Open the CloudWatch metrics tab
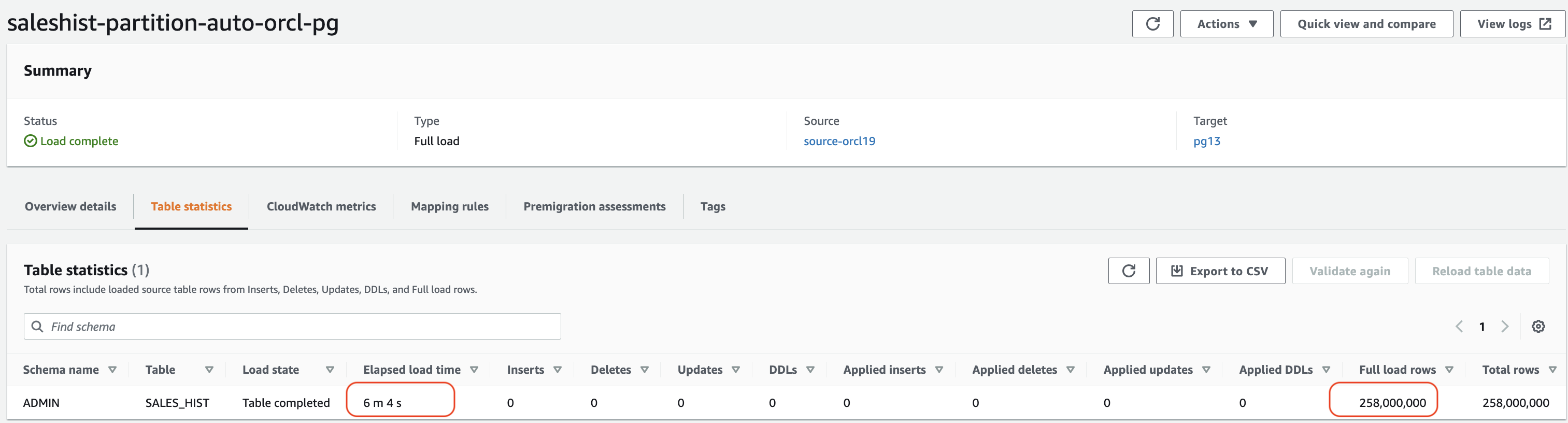Image resolution: width=1568 pixels, height=423 pixels. [x=321, y=206]
